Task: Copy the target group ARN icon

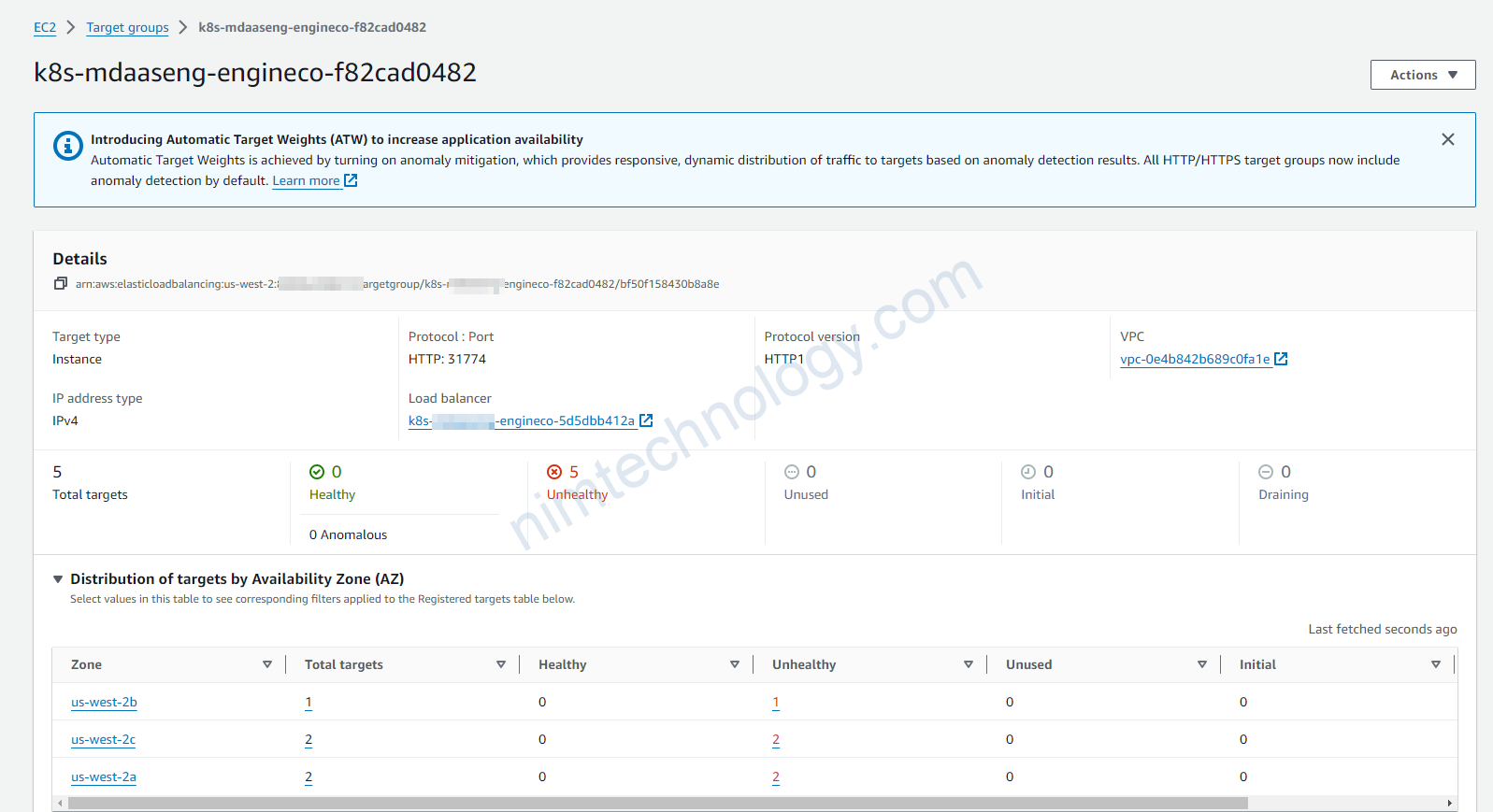Action: (x=61, y=284)
